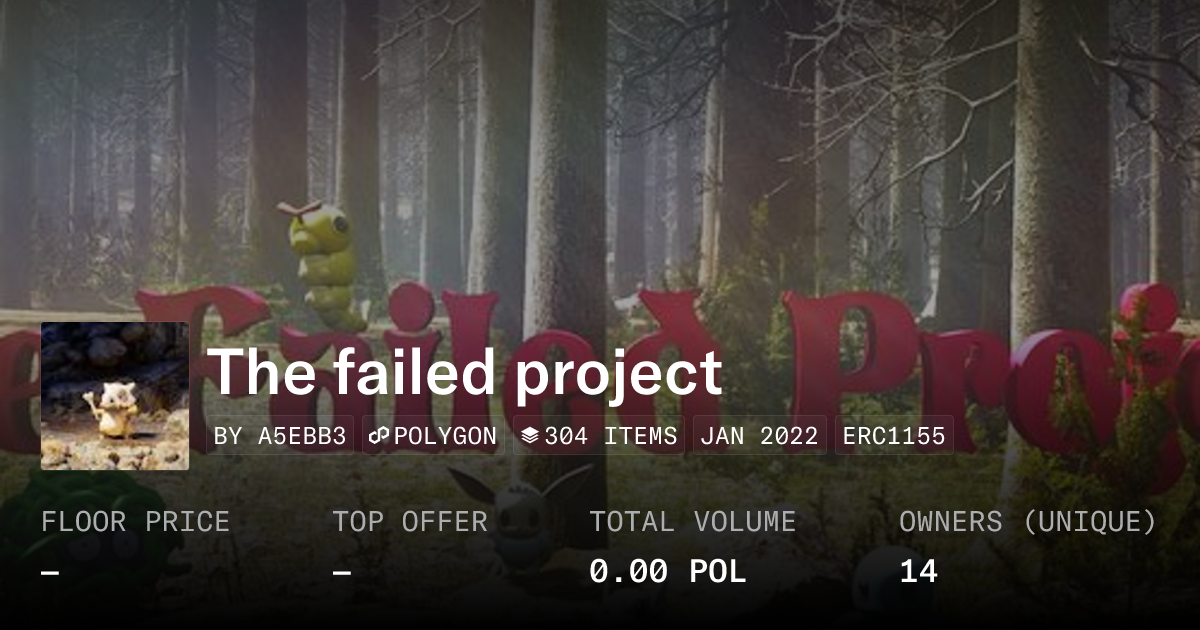Screen dimensions: 1200x630
Task: Click the OWNERS (UNIQUE) label
Action: coord(1028,522)
